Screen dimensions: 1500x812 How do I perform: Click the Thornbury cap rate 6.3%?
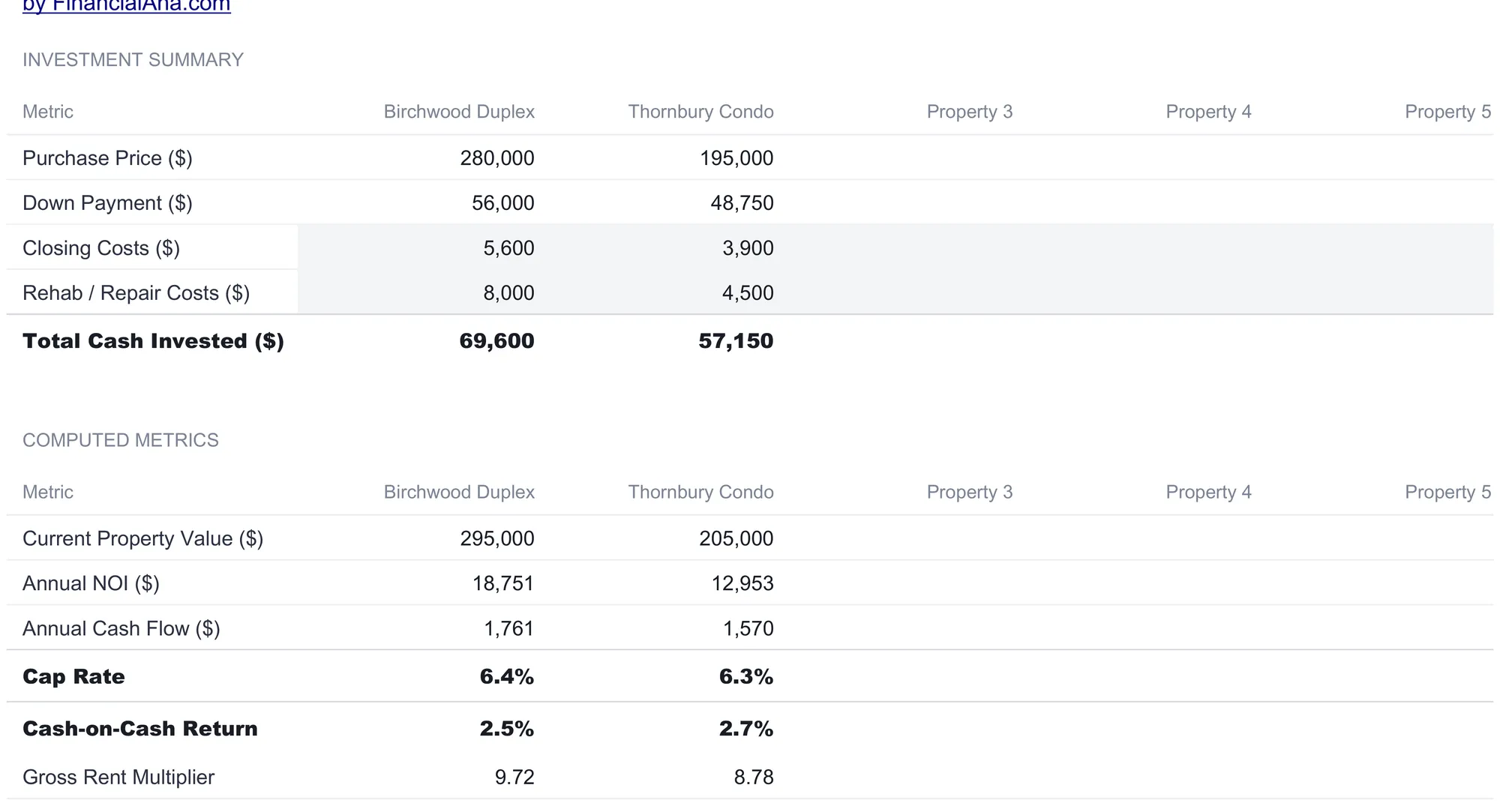[x=746, y=676]
